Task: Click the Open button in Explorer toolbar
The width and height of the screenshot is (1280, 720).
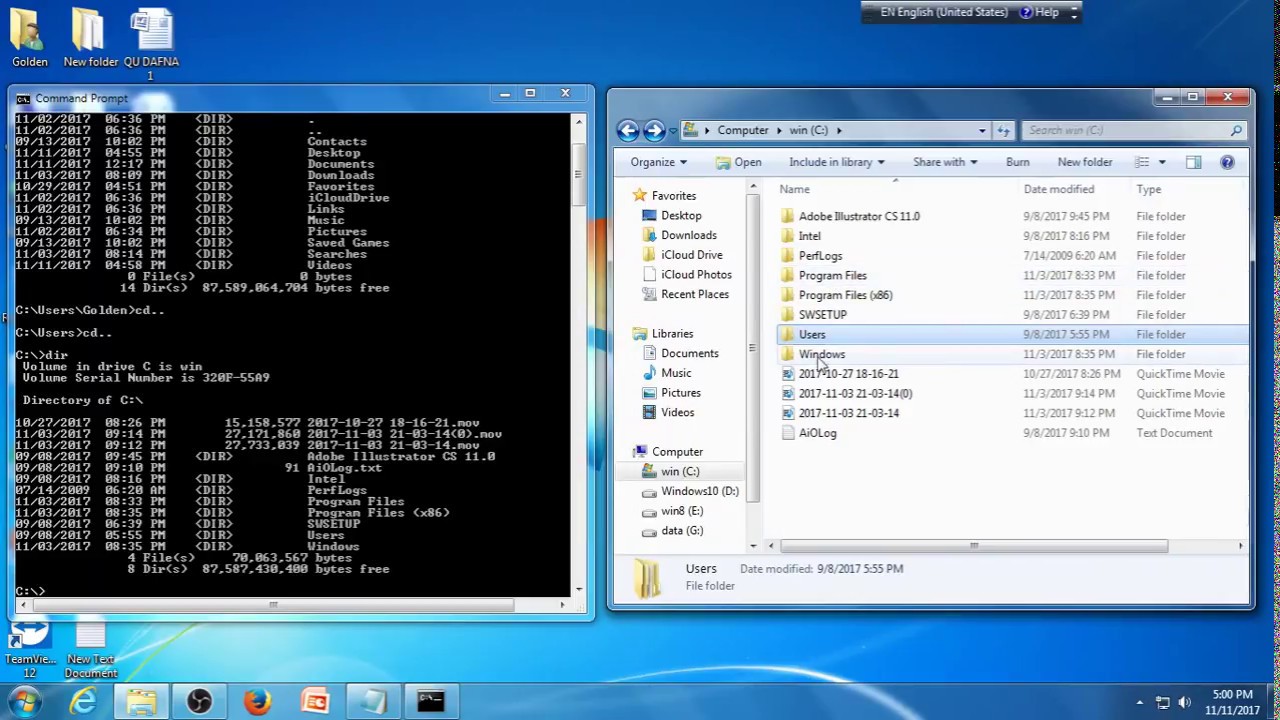Action: [739, 162]
